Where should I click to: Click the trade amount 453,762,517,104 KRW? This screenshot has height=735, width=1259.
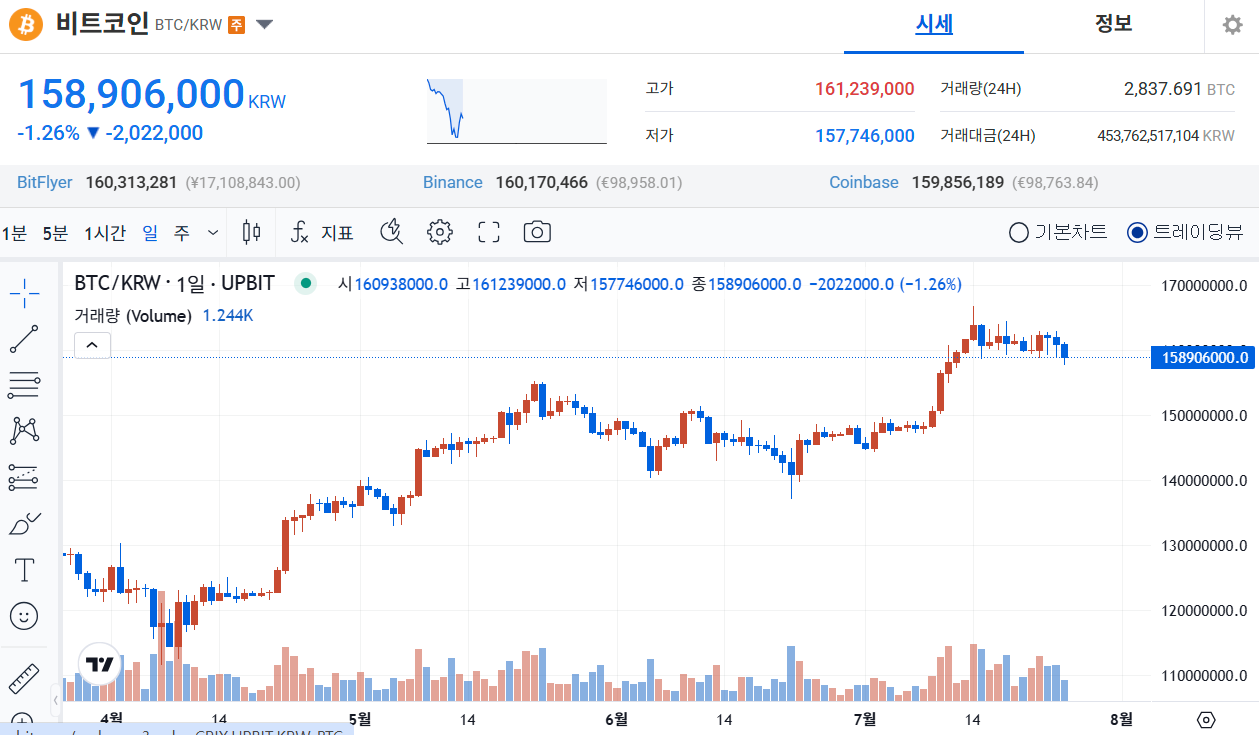tap(1166, 136)
